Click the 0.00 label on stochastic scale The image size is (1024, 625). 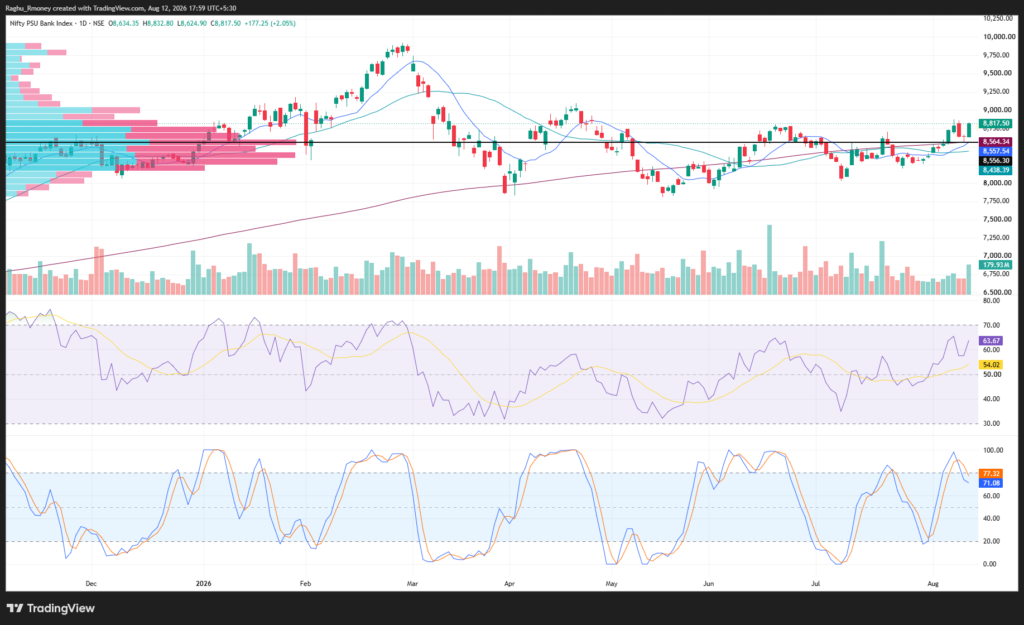point(990,564)
